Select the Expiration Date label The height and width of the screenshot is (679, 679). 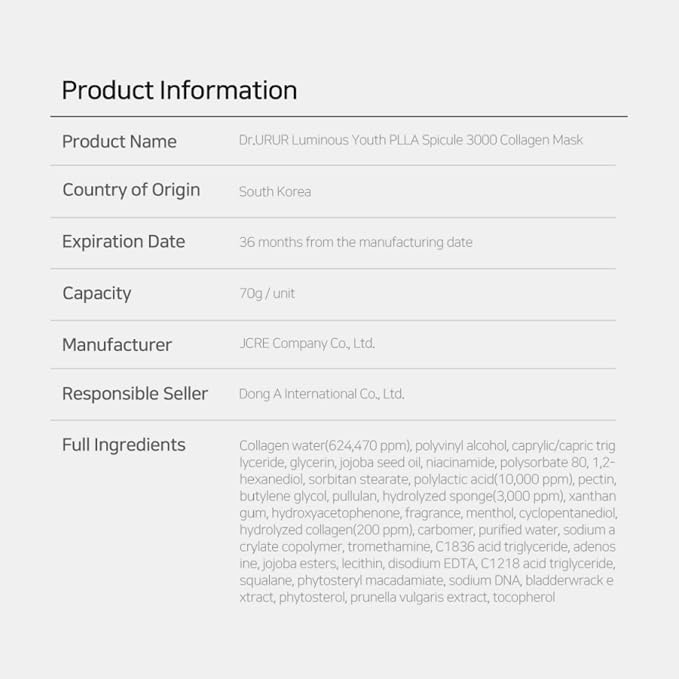123,242
